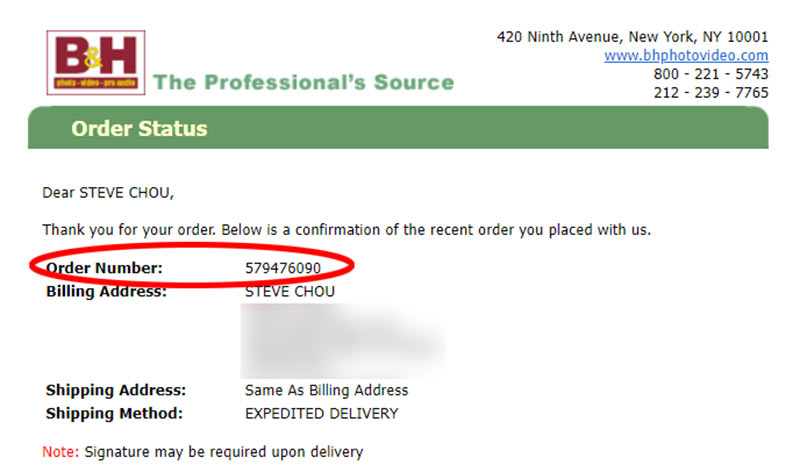Click the Shipping Address label

115,390
